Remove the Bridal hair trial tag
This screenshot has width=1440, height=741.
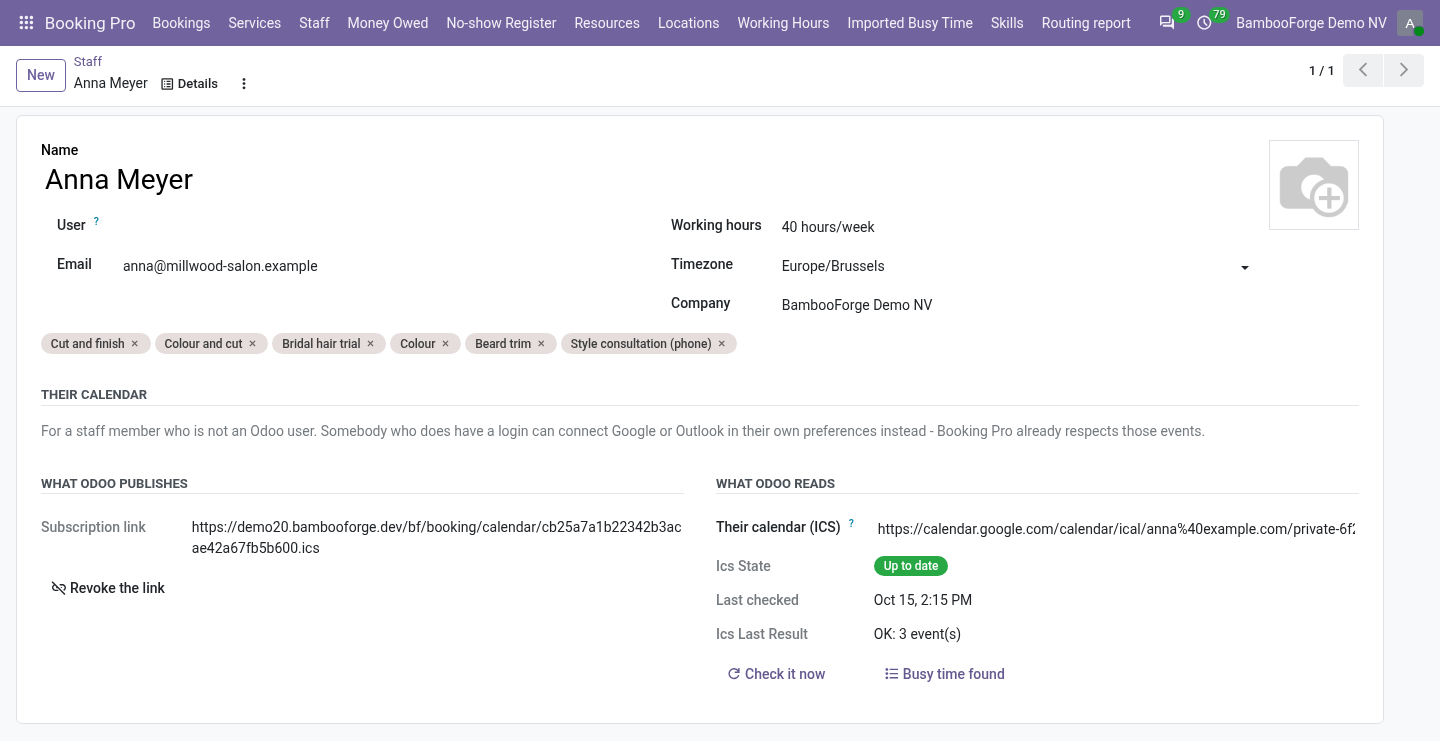[x=370, y=343]
